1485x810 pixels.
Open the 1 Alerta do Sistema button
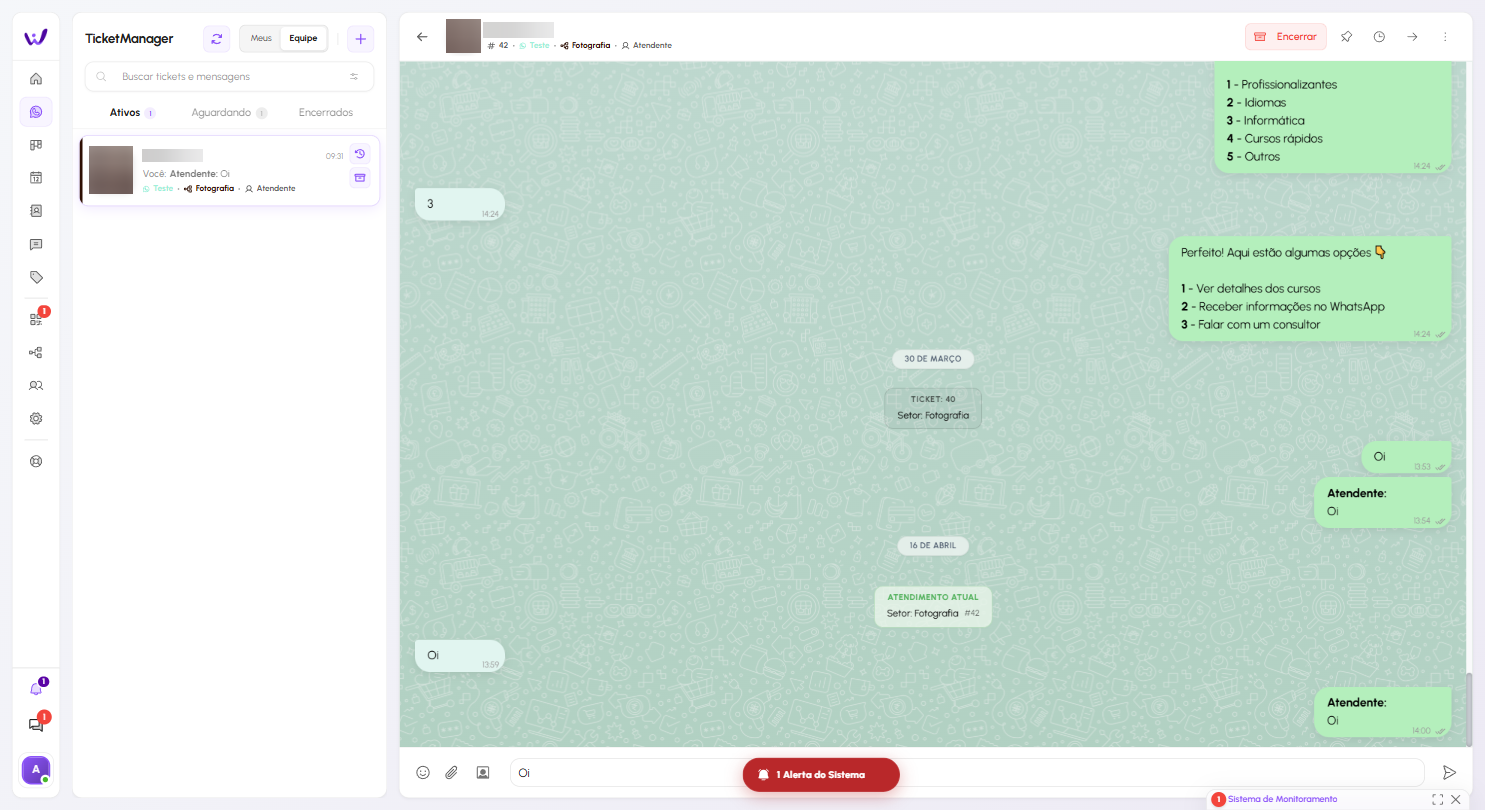coord(821,775)
